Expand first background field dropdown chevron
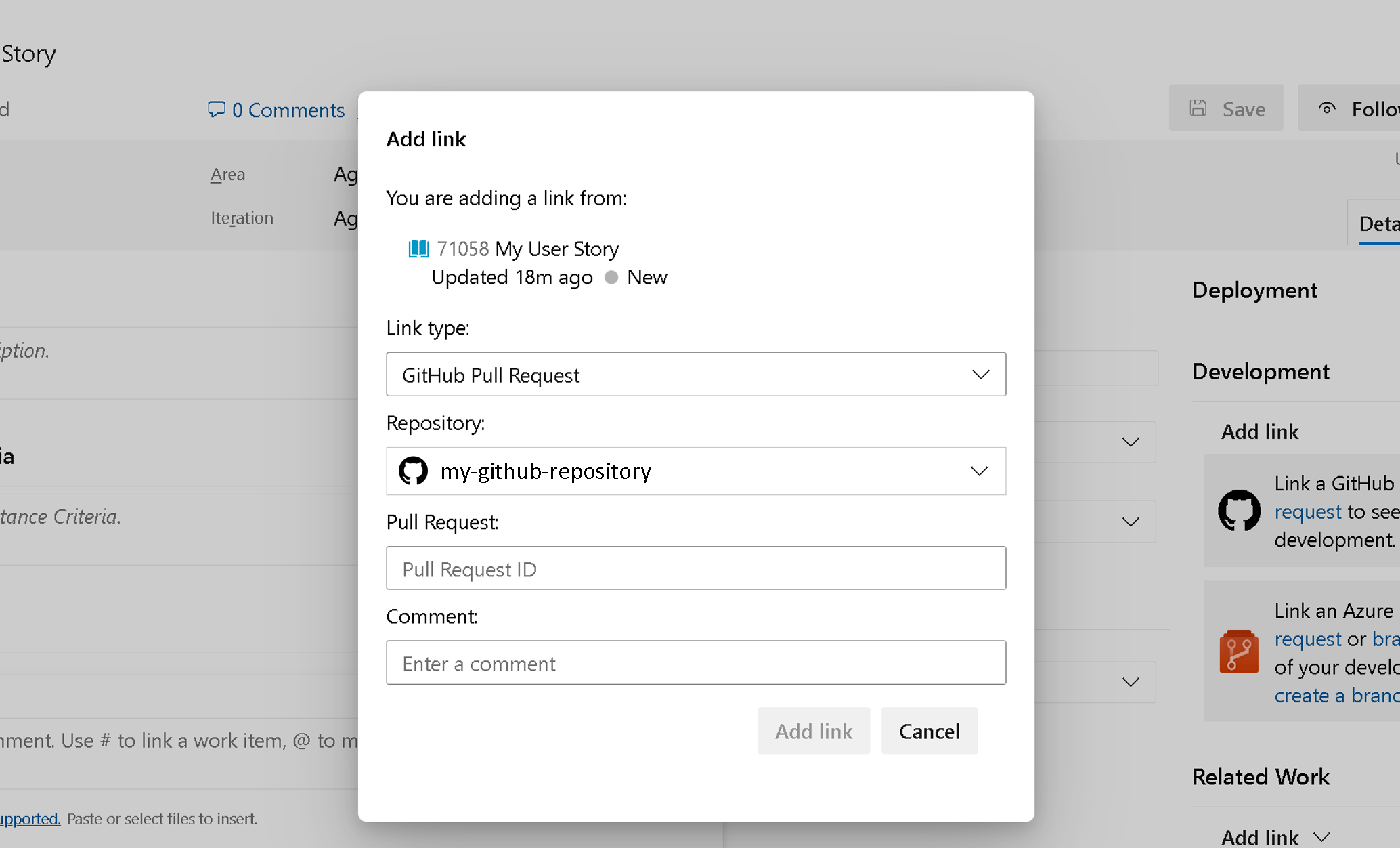Image resolution: width=1400 pixels, height=848 pixels. [x=1130, y=442]
